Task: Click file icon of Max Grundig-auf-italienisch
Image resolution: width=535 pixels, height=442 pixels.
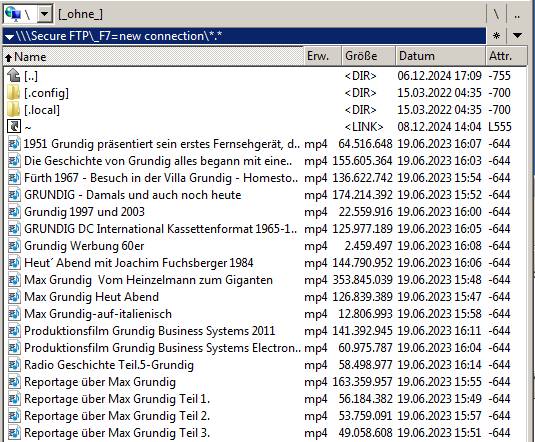Action: point(14,314)
